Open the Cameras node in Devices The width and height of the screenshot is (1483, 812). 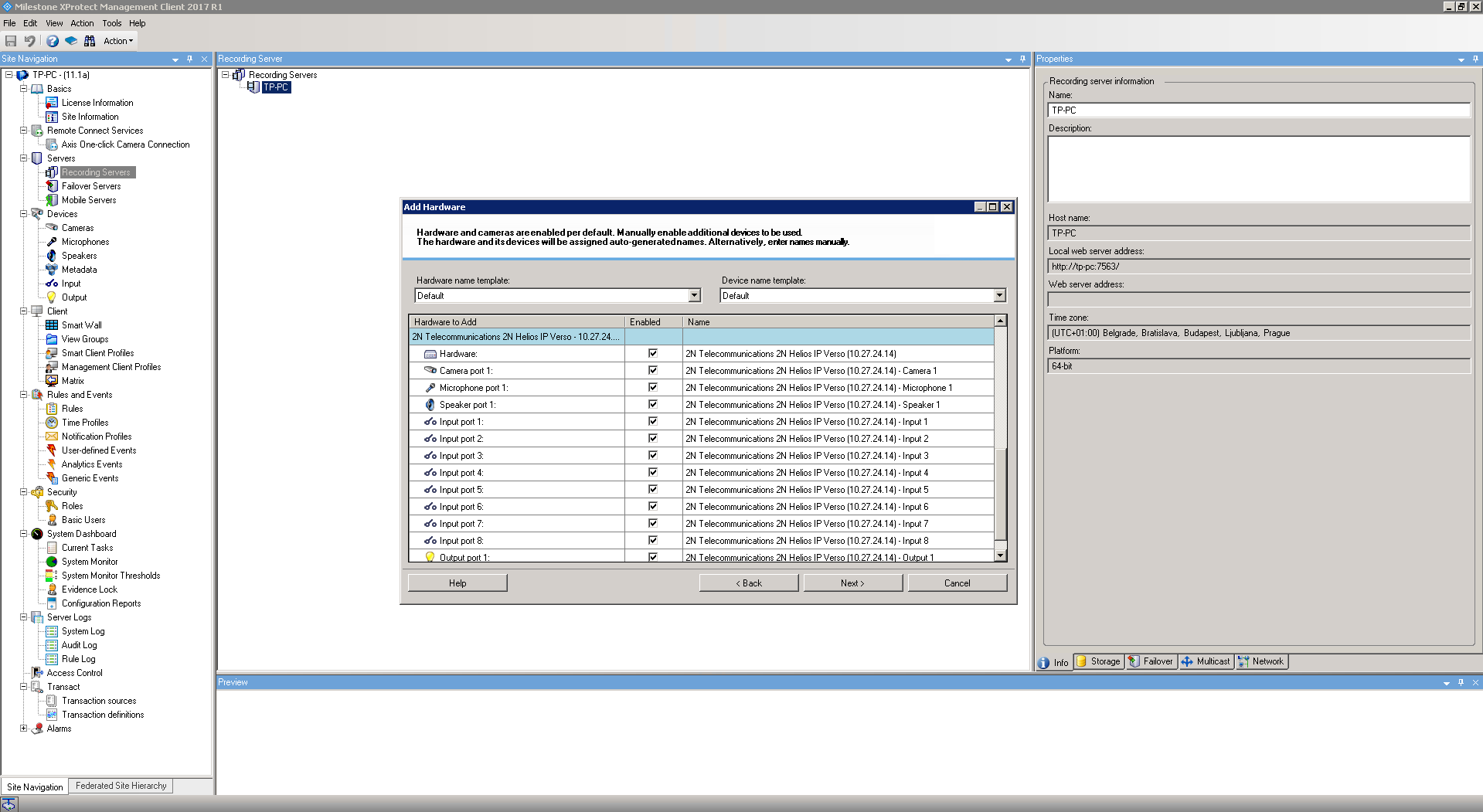point(77,228)
